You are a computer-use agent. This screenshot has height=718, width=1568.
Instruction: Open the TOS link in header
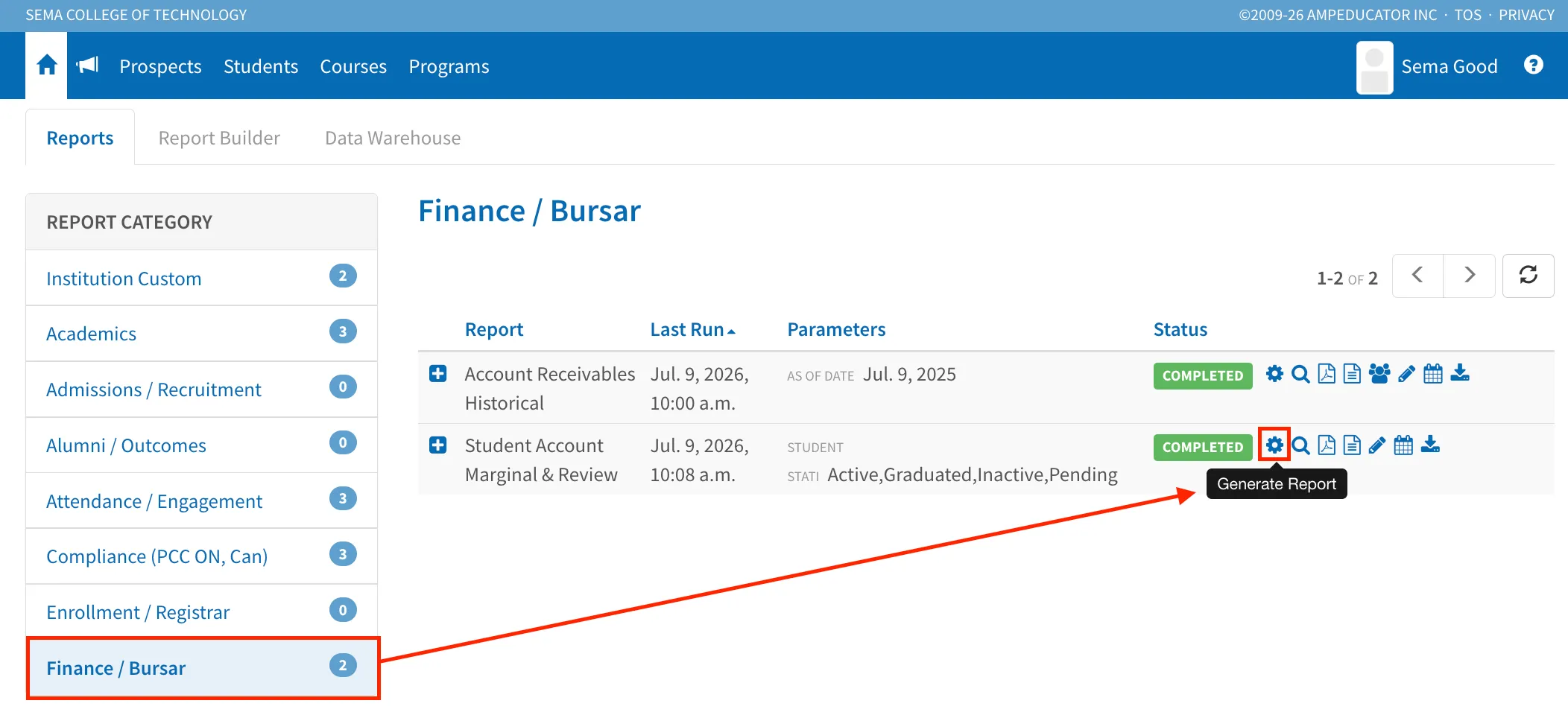1467,15
